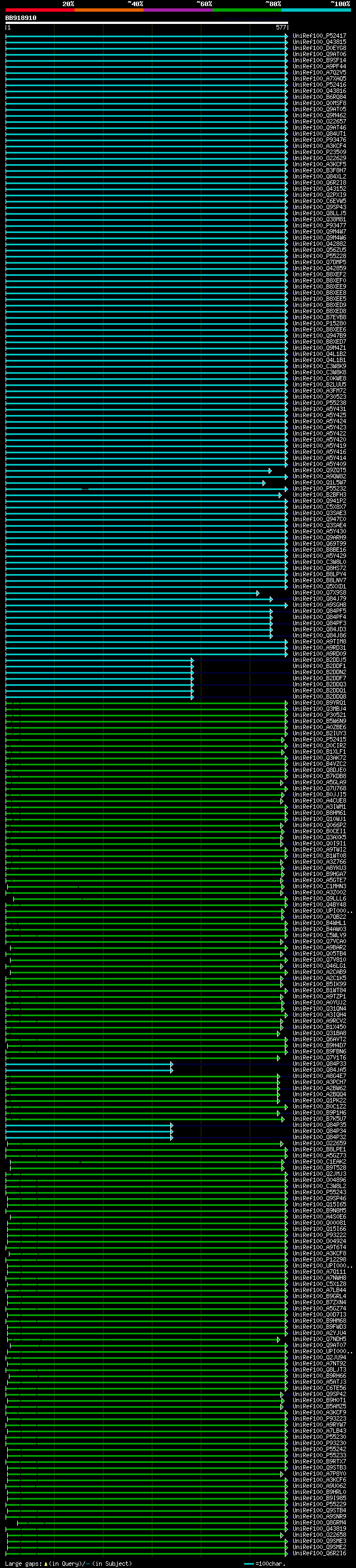Select hit label UniRef100_Q56ZU5

coord(319,250)
